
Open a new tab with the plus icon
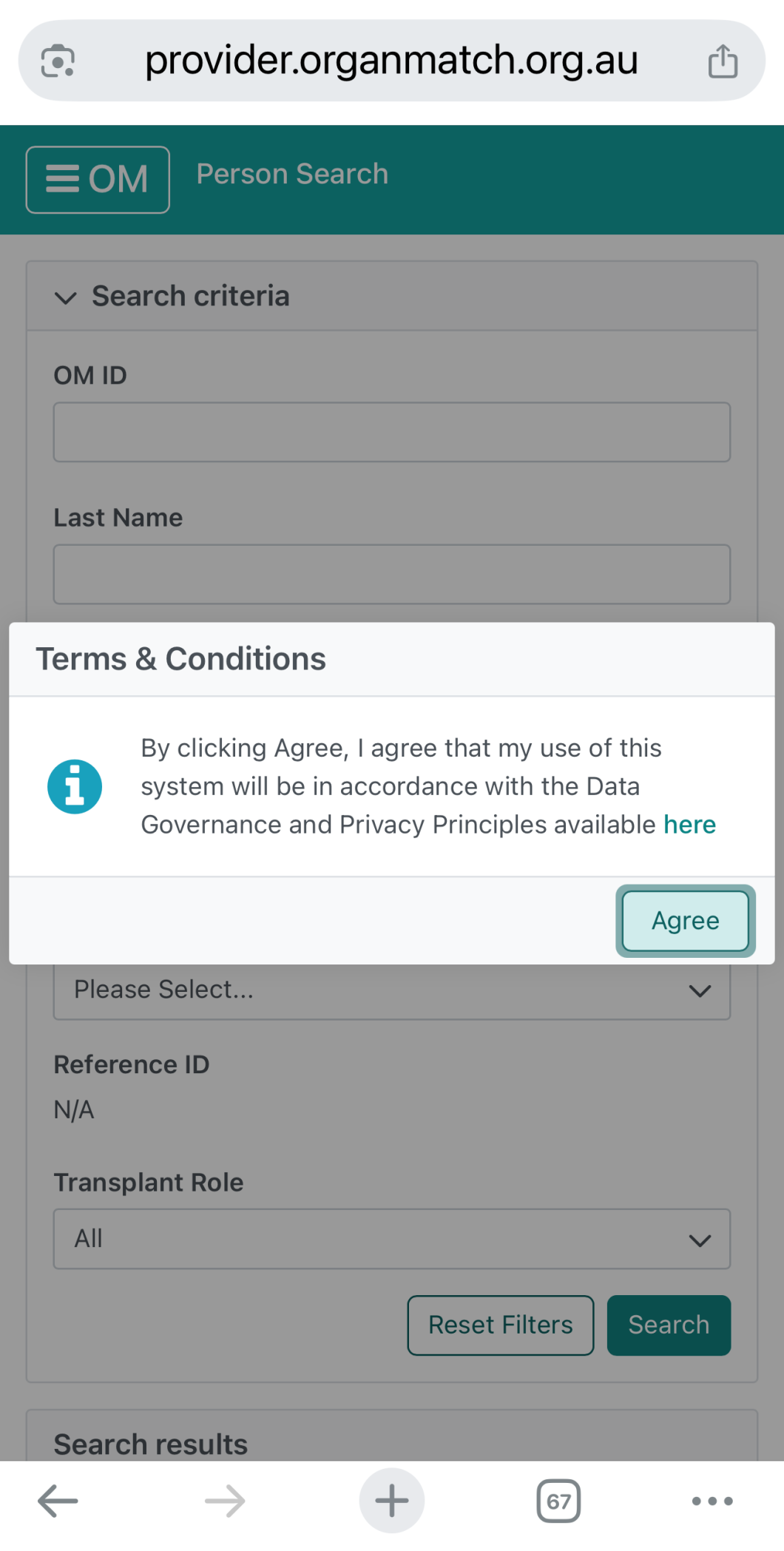(391, 1500)
